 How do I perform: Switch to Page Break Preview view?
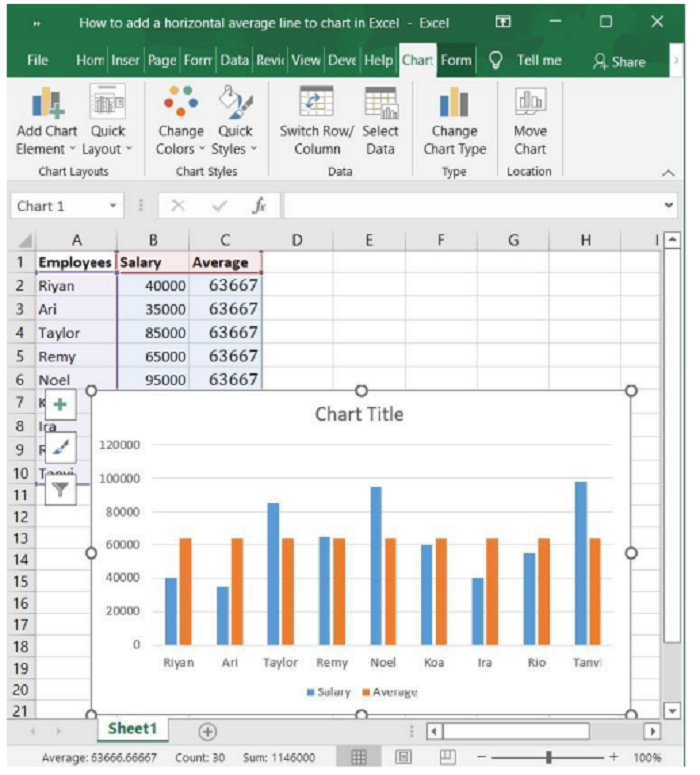pos(447,757)
